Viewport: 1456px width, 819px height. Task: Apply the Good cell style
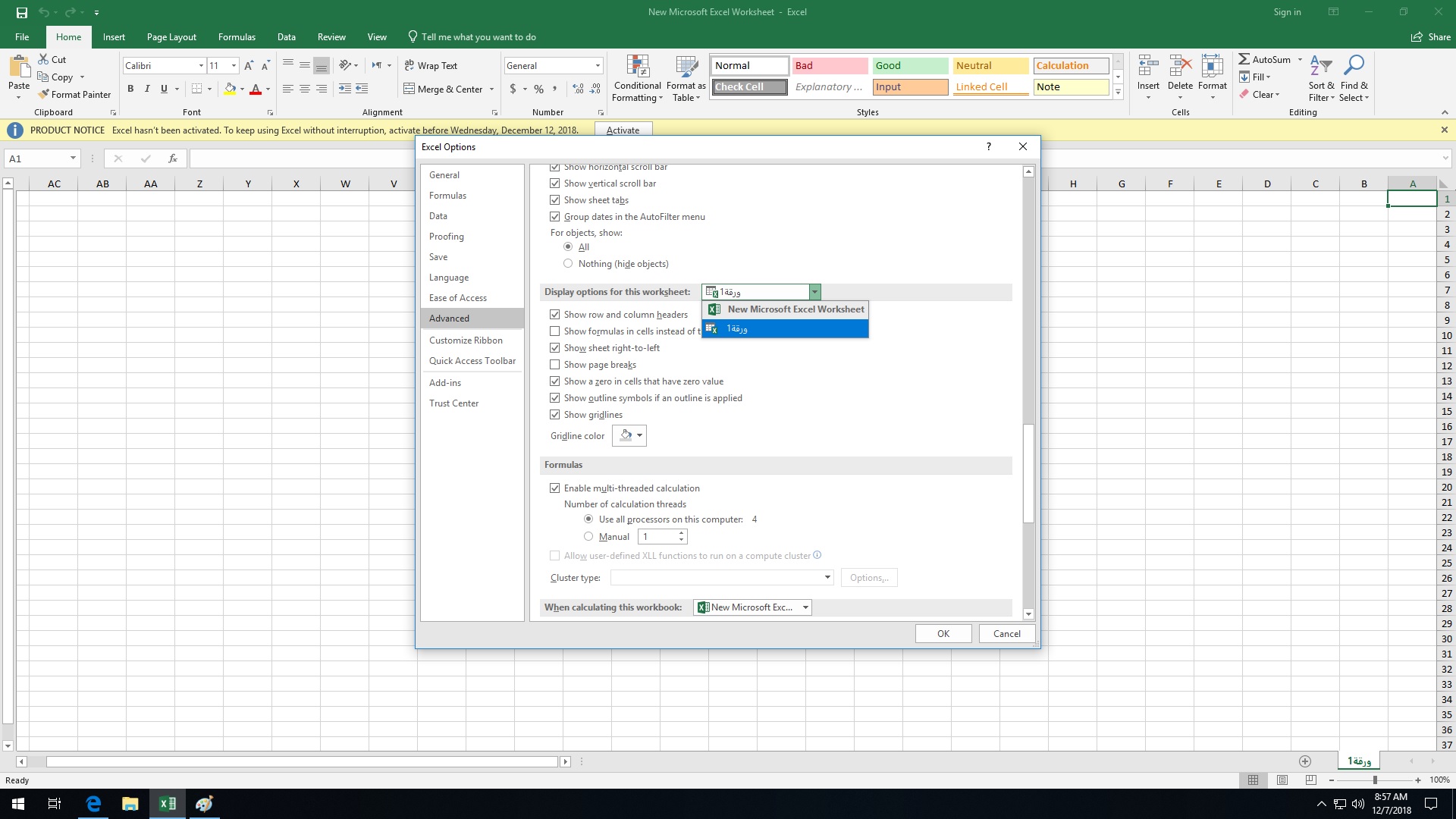click(910, 66)
